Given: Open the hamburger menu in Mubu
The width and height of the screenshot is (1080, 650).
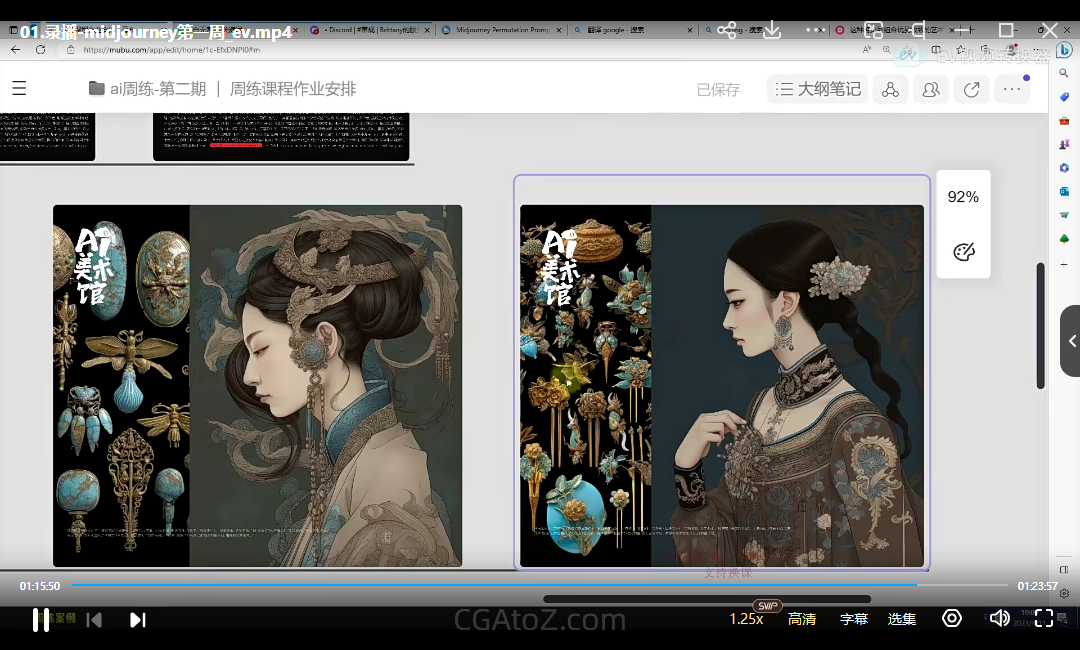Looking at the screenshot, I should coord(19,89).
